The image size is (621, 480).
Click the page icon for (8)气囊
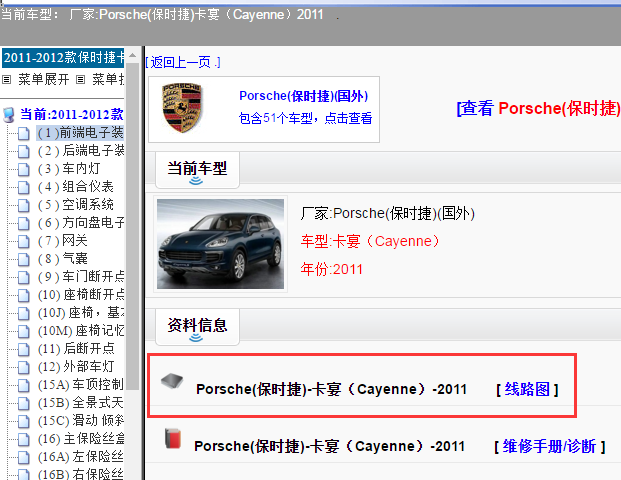24,259
